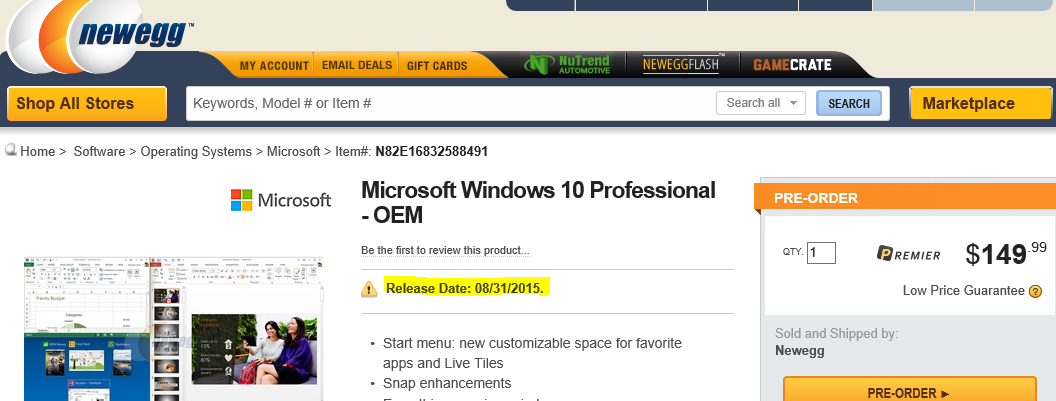The height and width of the screenshot is (401, 1056).
Task: Click the magnifier icon before Home breadcrumb
Action: click(x=11, y=150)
